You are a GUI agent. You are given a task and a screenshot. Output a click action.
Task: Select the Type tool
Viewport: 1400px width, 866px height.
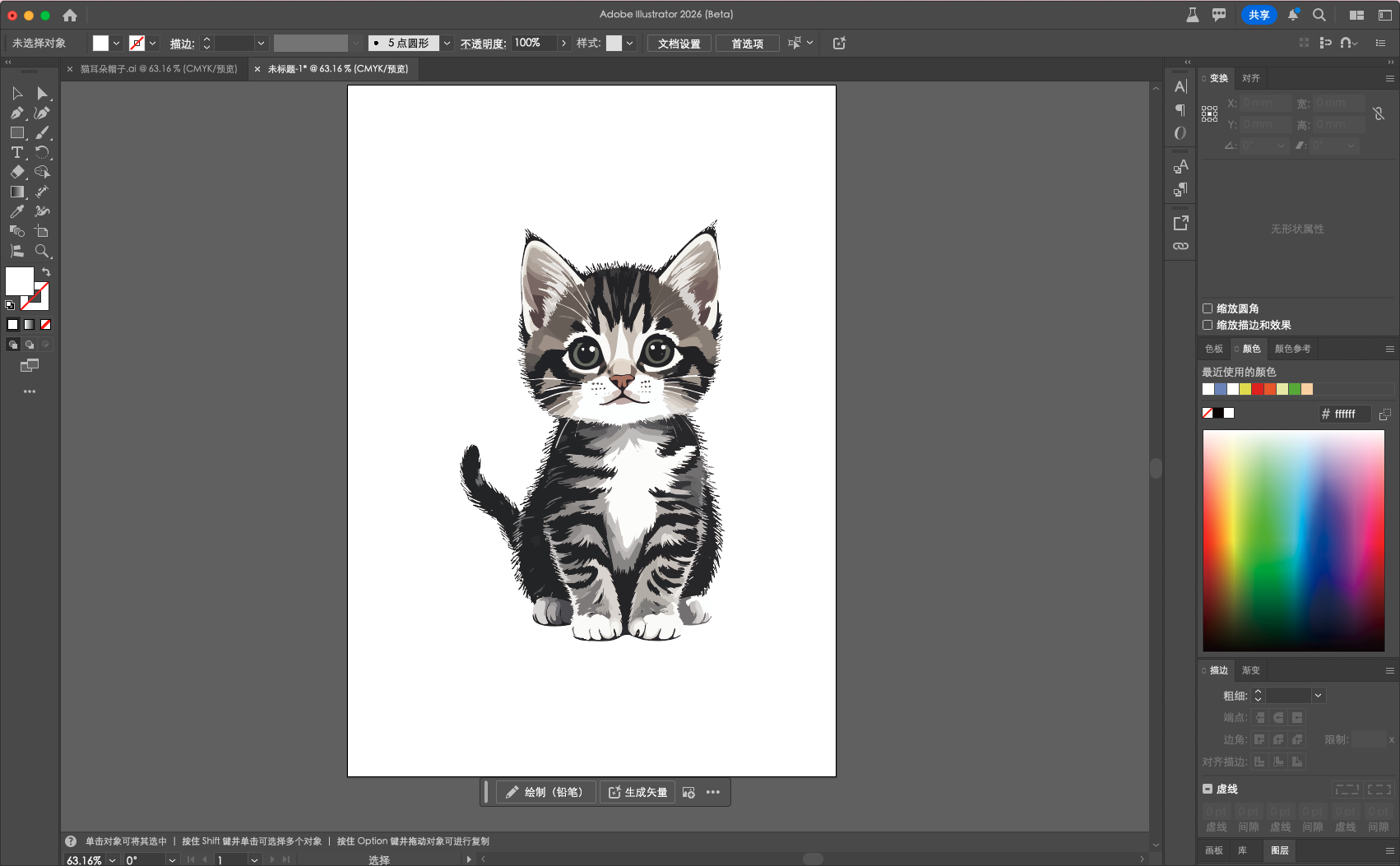(x=16, y=153)
